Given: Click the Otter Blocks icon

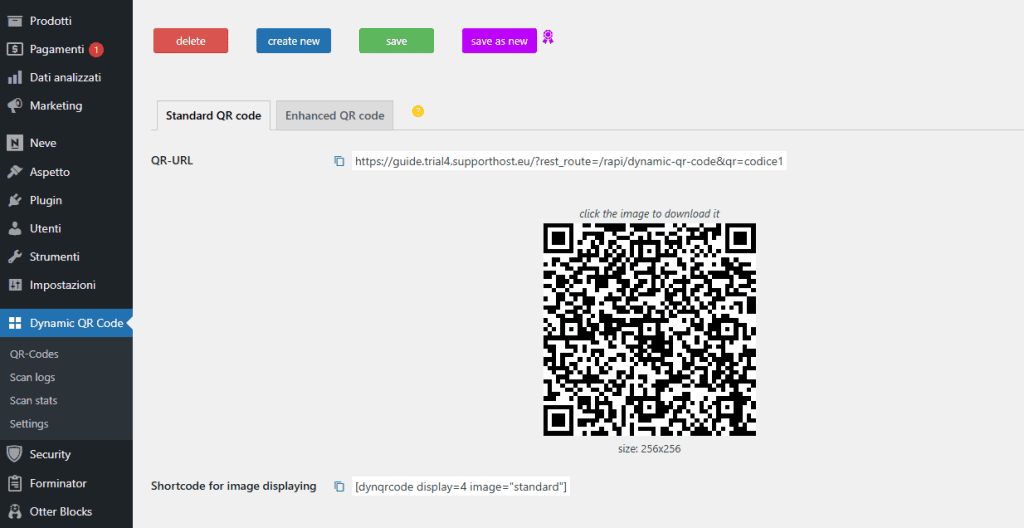Looking at the screenshot, I should (14, 512).
